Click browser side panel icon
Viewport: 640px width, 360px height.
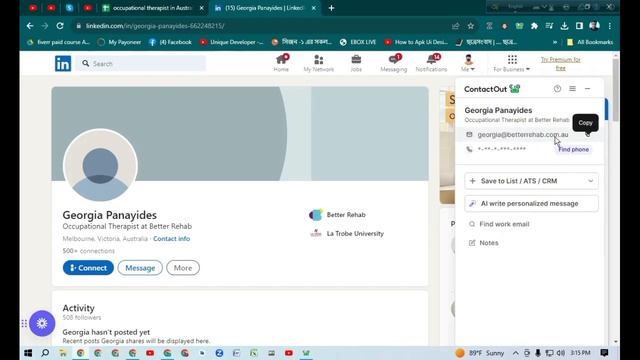point(579,26)
